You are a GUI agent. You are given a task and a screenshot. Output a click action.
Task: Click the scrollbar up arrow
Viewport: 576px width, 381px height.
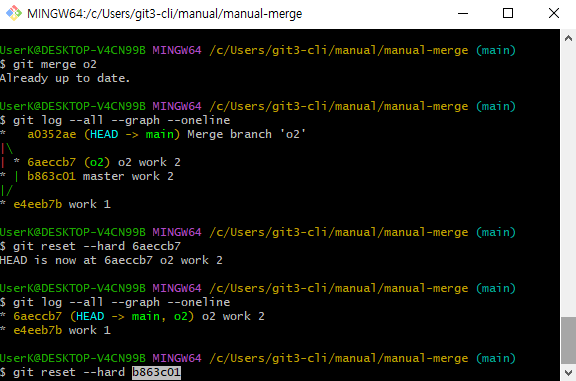pos(568,38)
